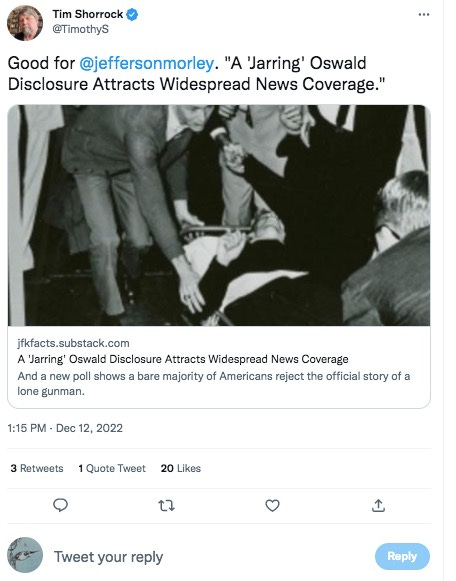
Task: Click the 1:15 PM Dec 12, 2022 timestamp
Action: (65, 428)
